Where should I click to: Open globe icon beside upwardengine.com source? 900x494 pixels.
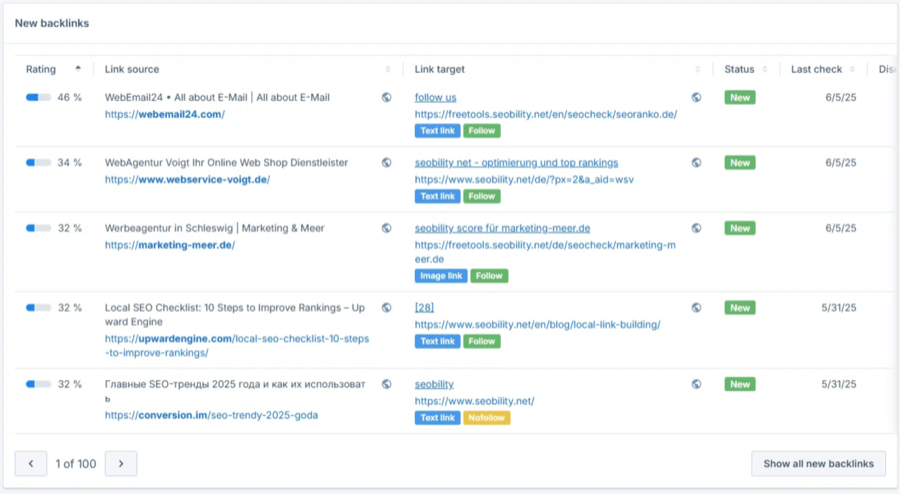click(x=387, y=308)
